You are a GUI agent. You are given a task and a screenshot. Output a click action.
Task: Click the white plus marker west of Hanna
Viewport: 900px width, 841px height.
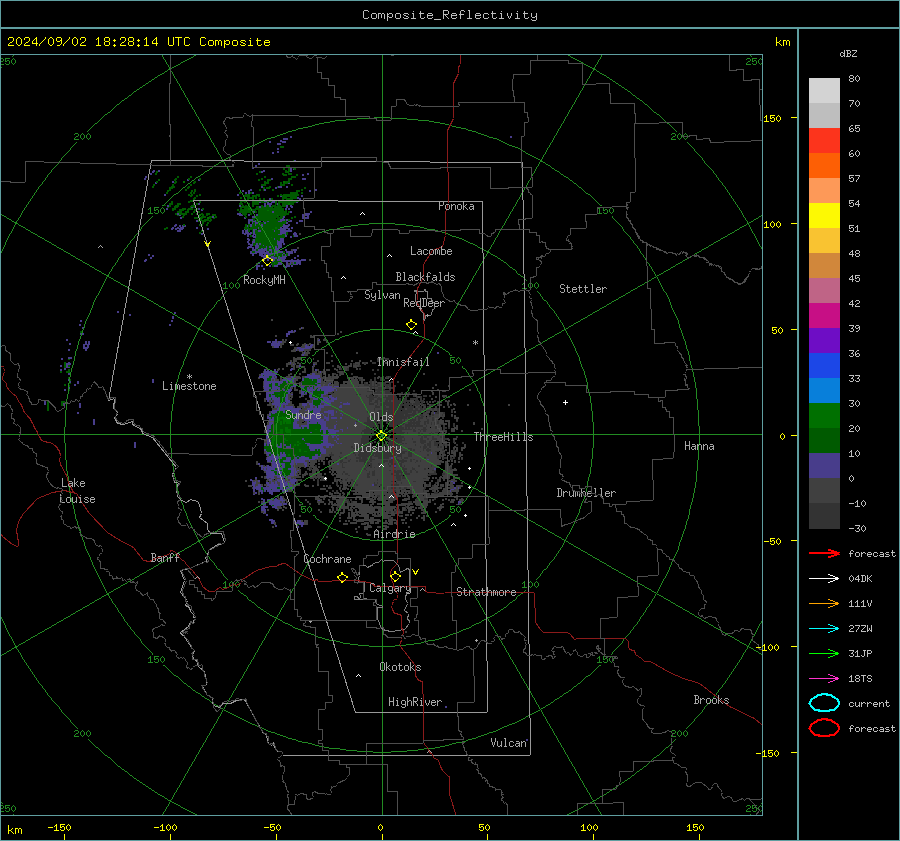565,402
